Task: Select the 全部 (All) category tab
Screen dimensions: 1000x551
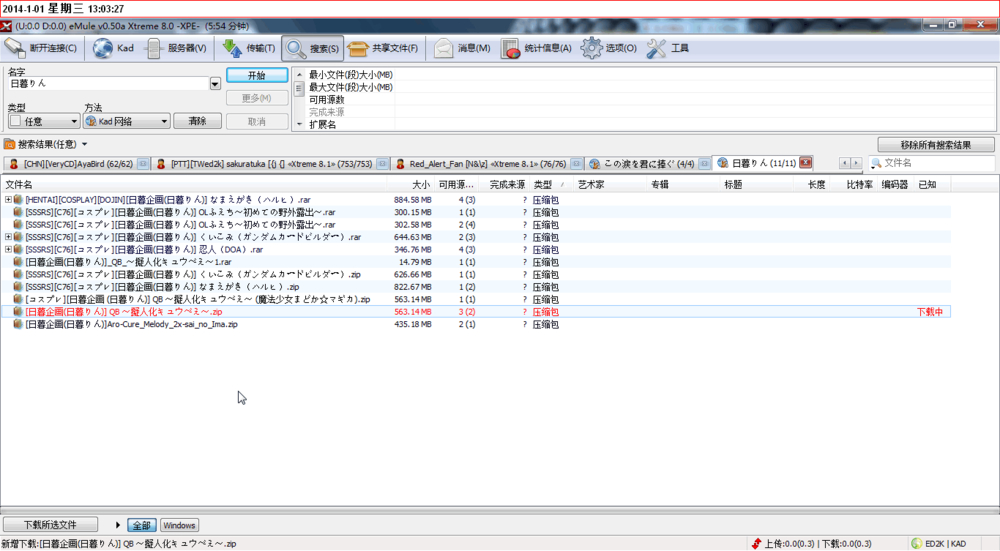Action: (142, 525)
